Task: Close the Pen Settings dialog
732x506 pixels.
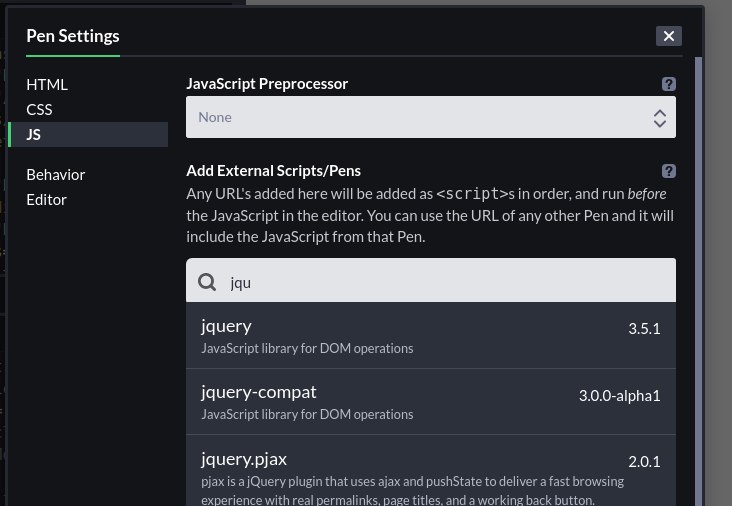Action: [669, 36]
